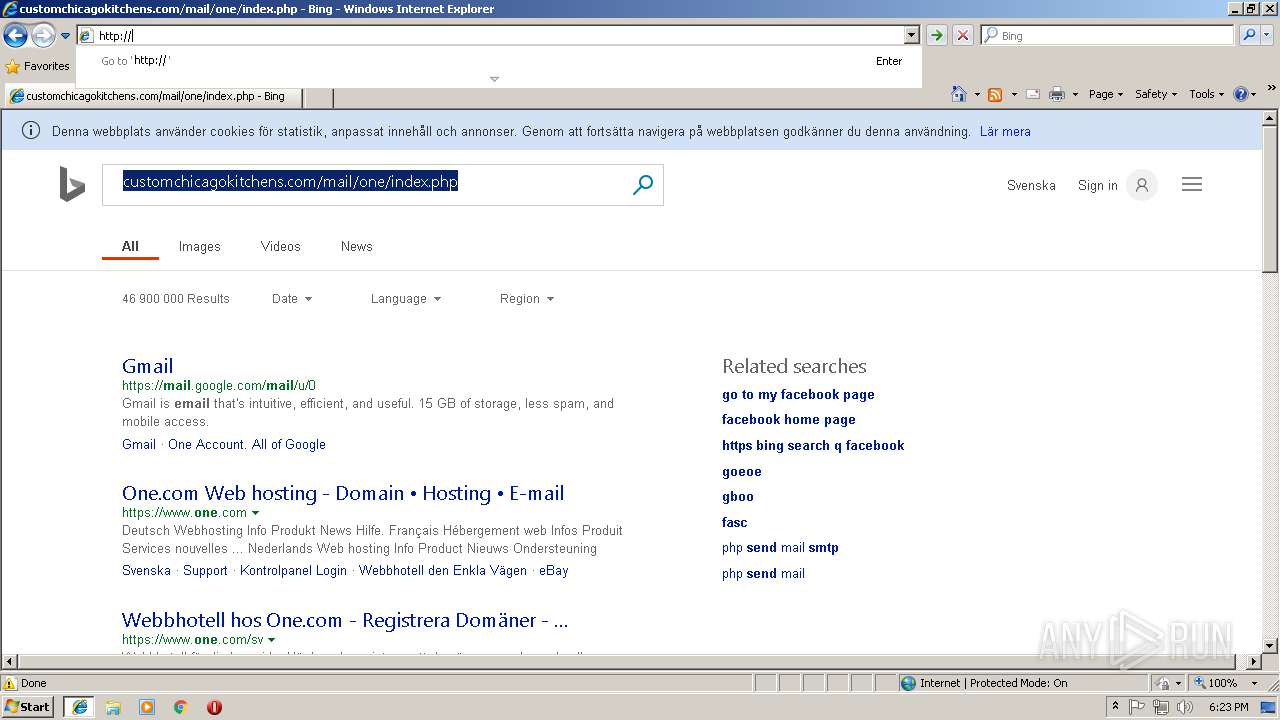Click the Bing page search field
This screenshot has width=1280, height=720.
(x=365, y=185)
